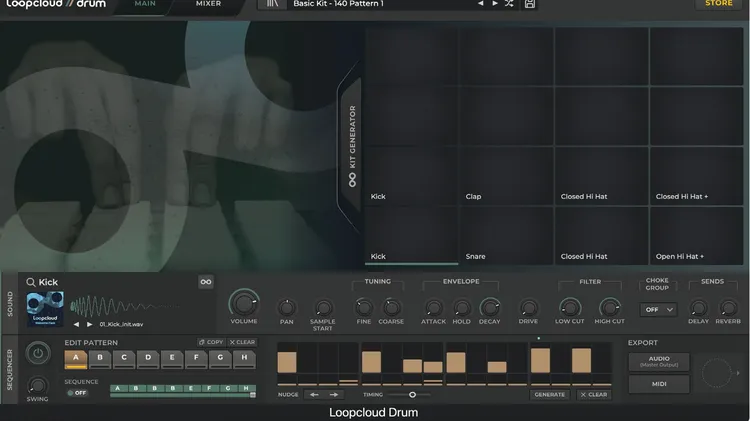Image resolution: width=750 pixels, height=421 pixels.
Task: Click the Low Cut filter knob
Action: 570,308
